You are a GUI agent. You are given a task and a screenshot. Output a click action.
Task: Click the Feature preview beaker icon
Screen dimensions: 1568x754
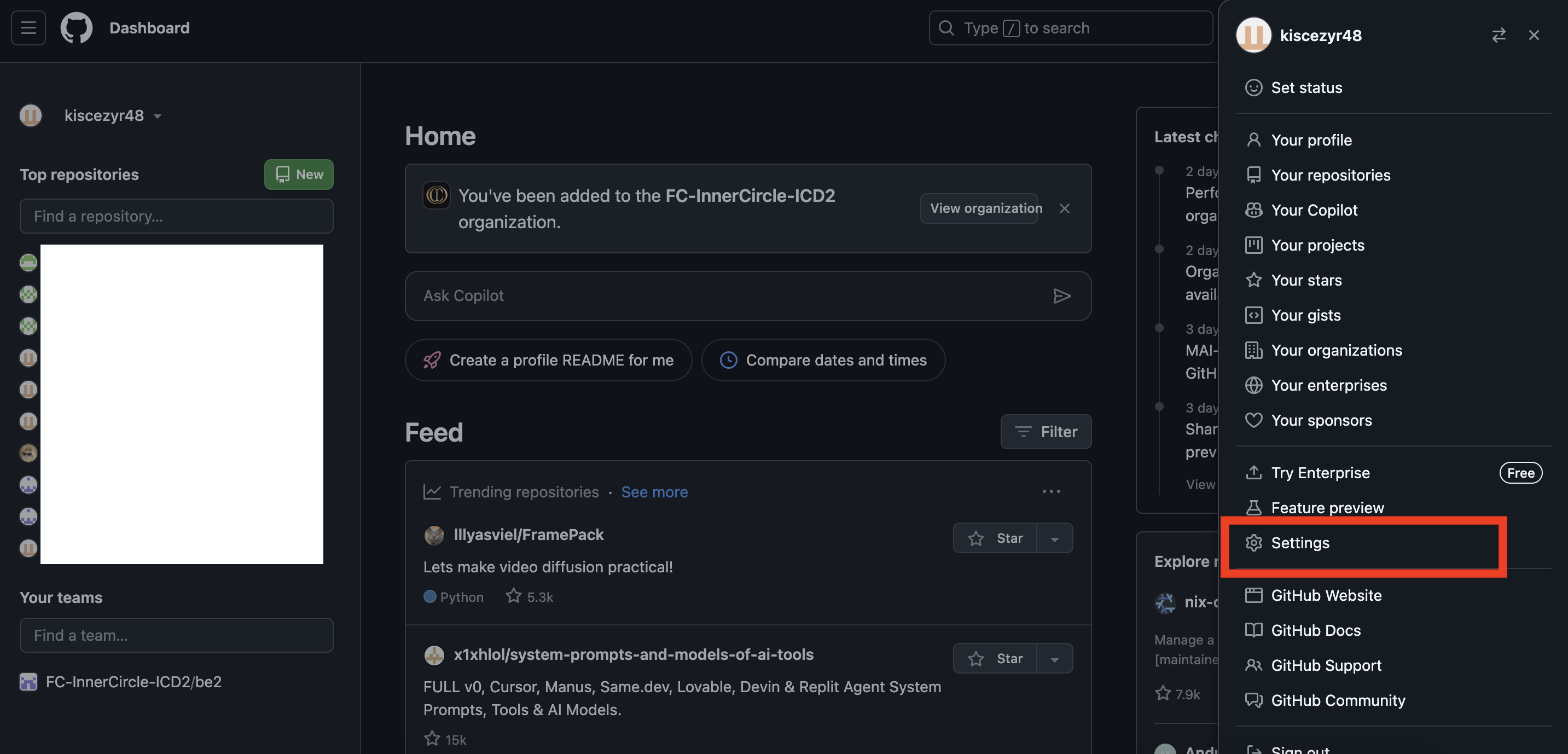pyautogui.click(x=1253, y=508)
